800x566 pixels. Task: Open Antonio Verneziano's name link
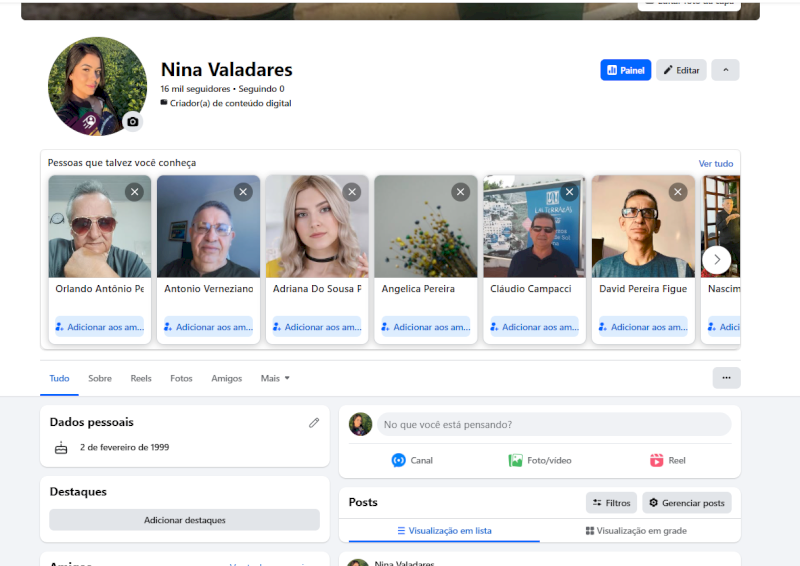[x=209, y=289]
